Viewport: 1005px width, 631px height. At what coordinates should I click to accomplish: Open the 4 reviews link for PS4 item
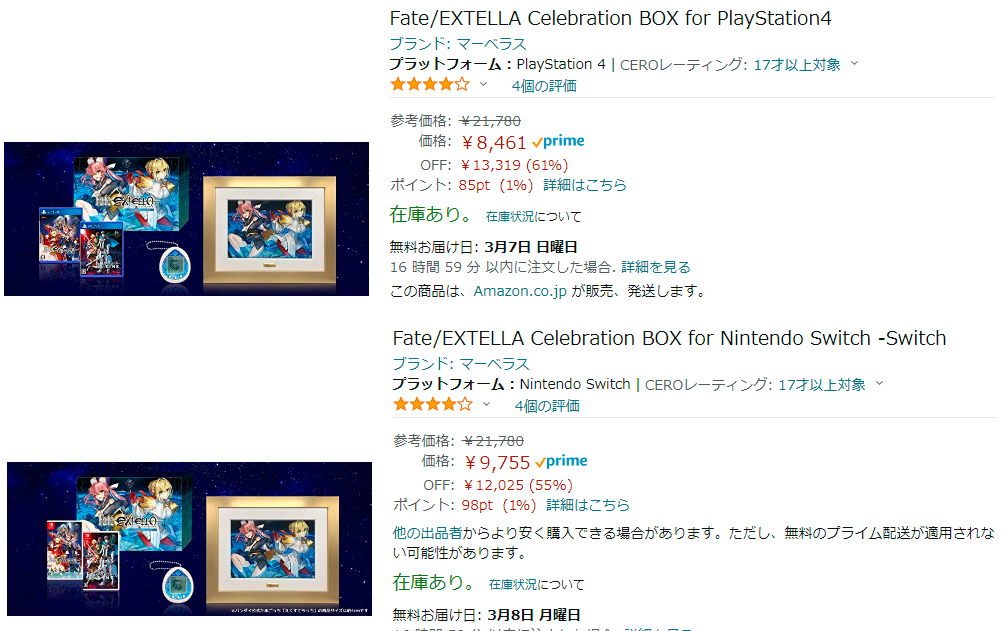click(x=544, y=86)
